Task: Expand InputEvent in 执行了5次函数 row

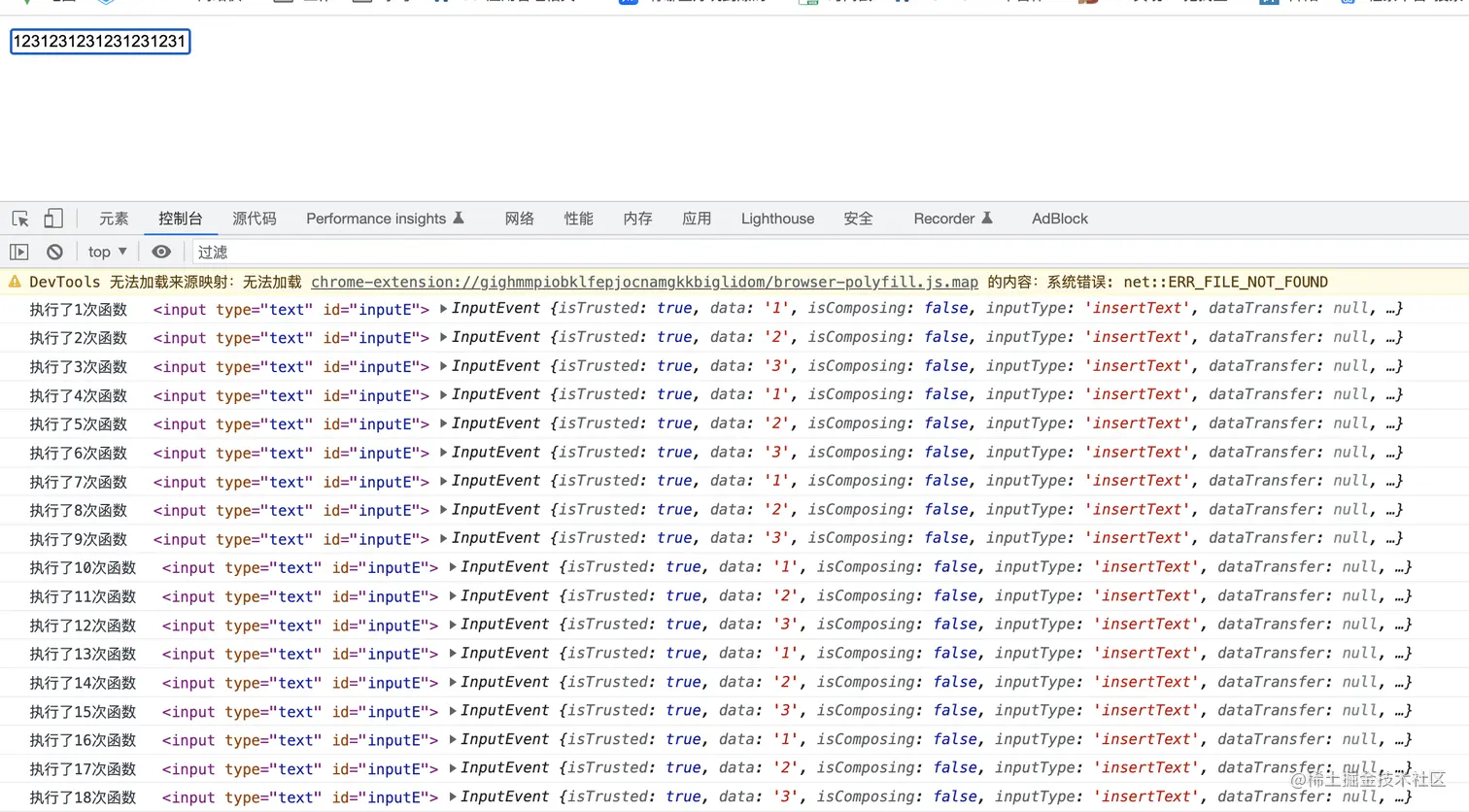Action: [x=444, y=423]
